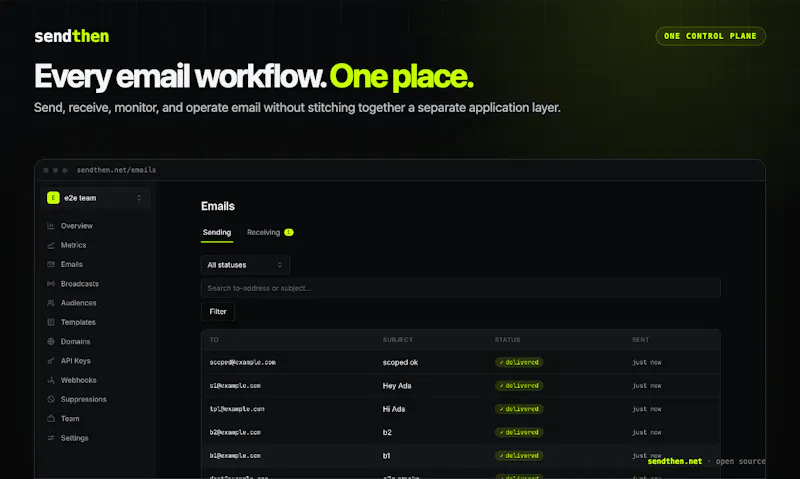
Task: Click the Team icon in sidebar
Action: point(51,418)
